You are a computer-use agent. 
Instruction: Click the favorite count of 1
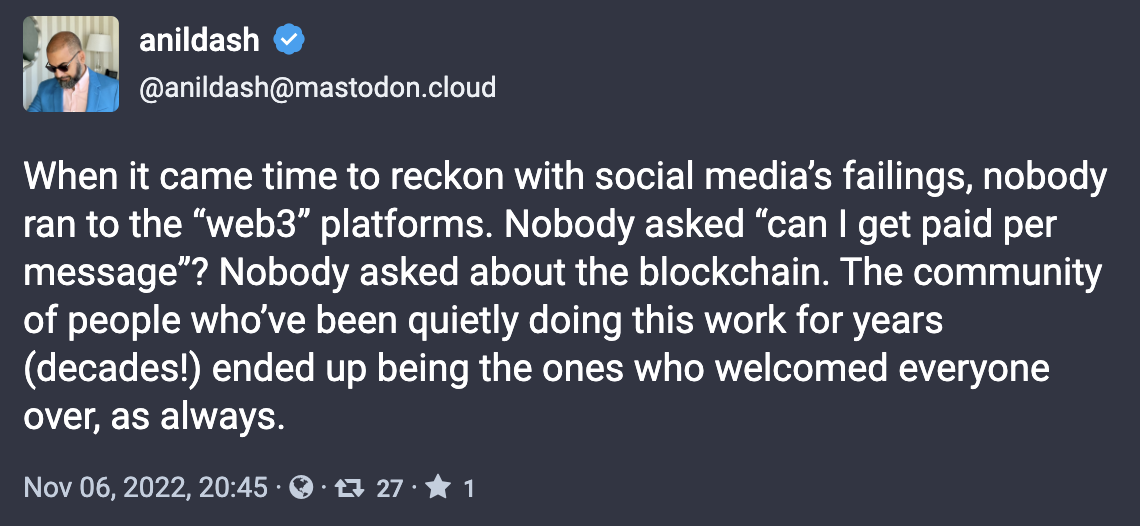[468, 488]
